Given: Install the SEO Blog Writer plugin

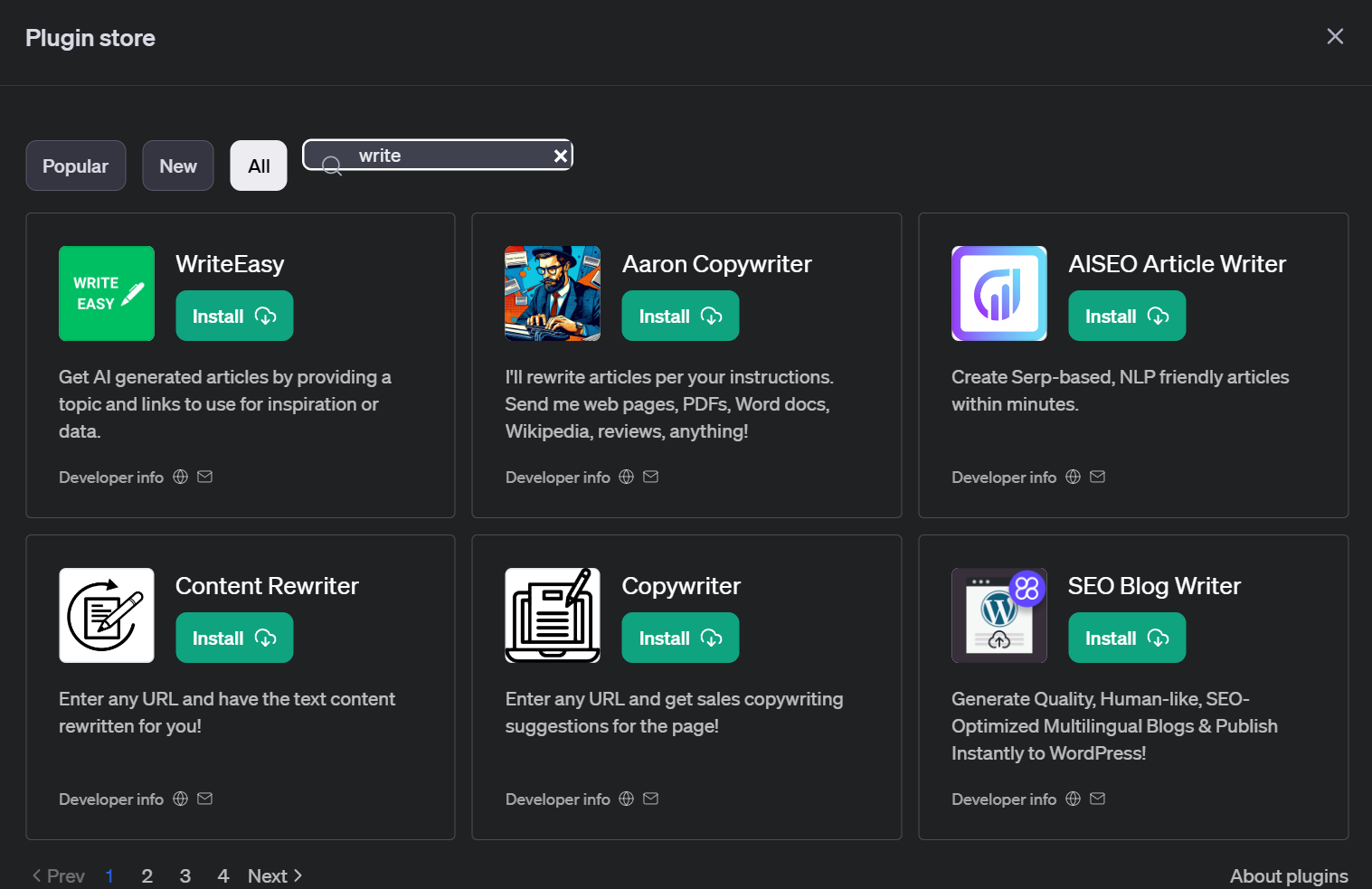Looking at the screenshot, I should (x=1126, y=638).
